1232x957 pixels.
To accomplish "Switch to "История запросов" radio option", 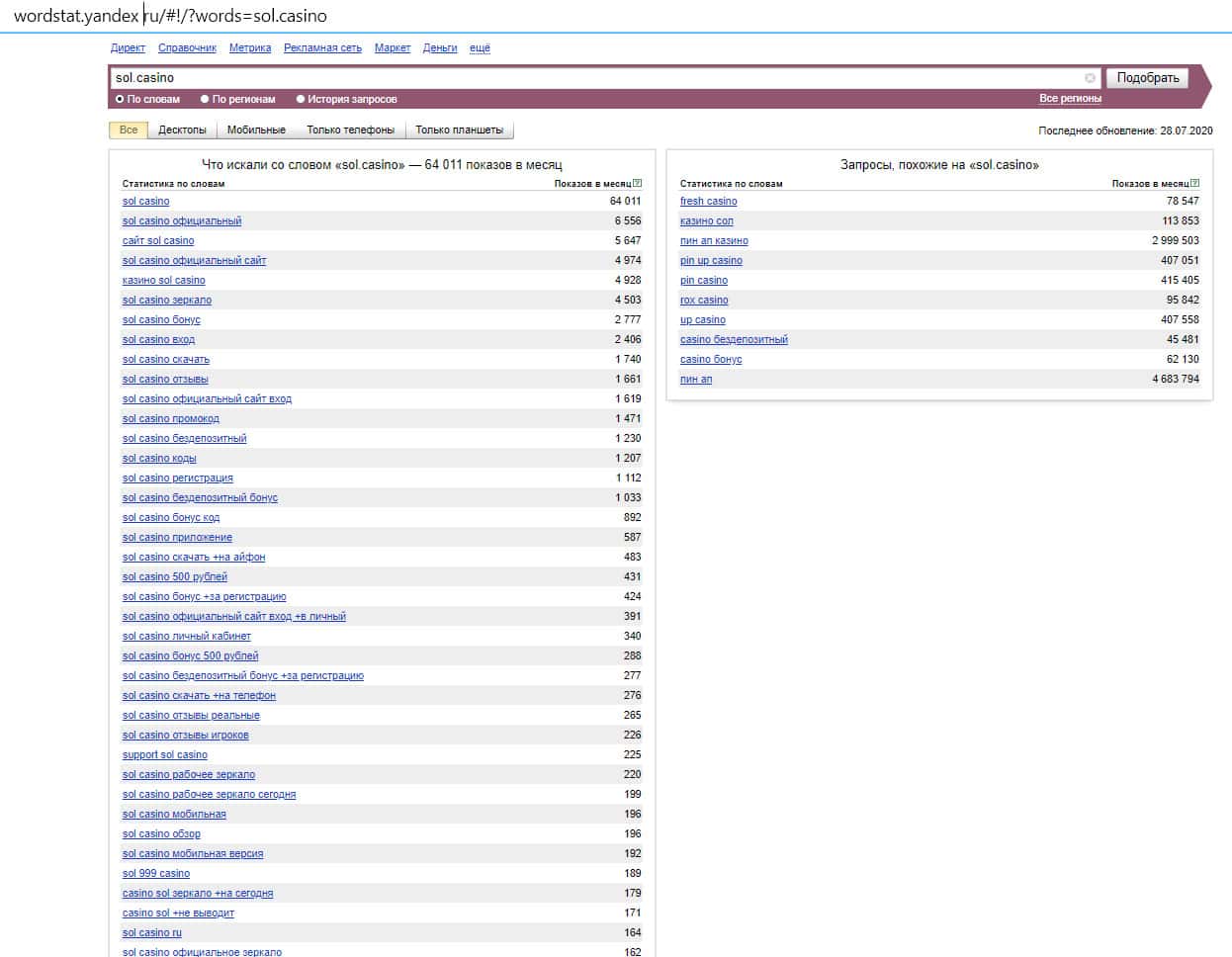I will pyautogui.click(x=301, y=99).
